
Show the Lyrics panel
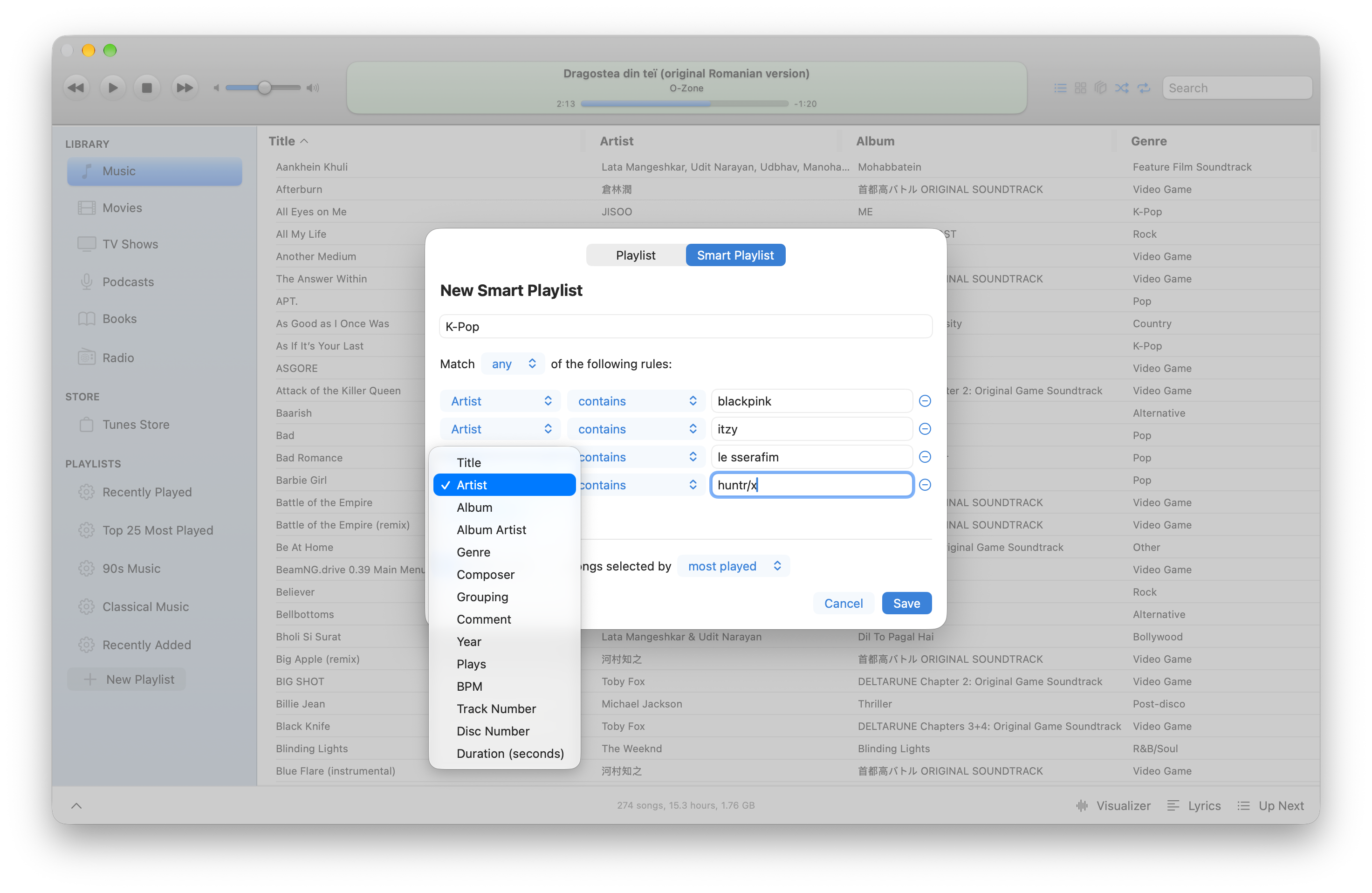(x=1194, y=805)
